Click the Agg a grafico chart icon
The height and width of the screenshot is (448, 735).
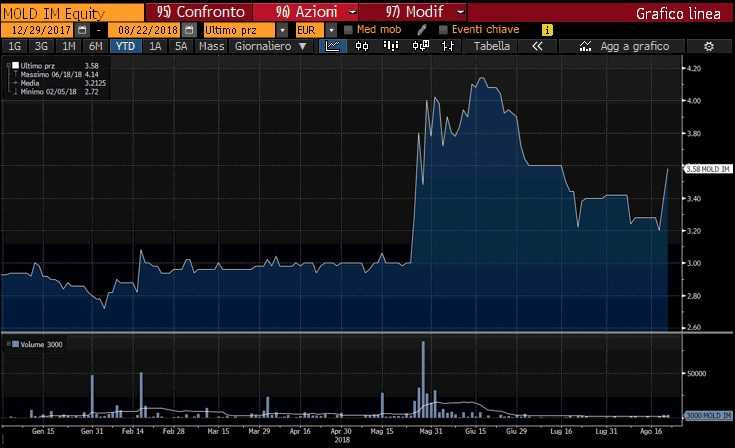[x=585, y=46]
